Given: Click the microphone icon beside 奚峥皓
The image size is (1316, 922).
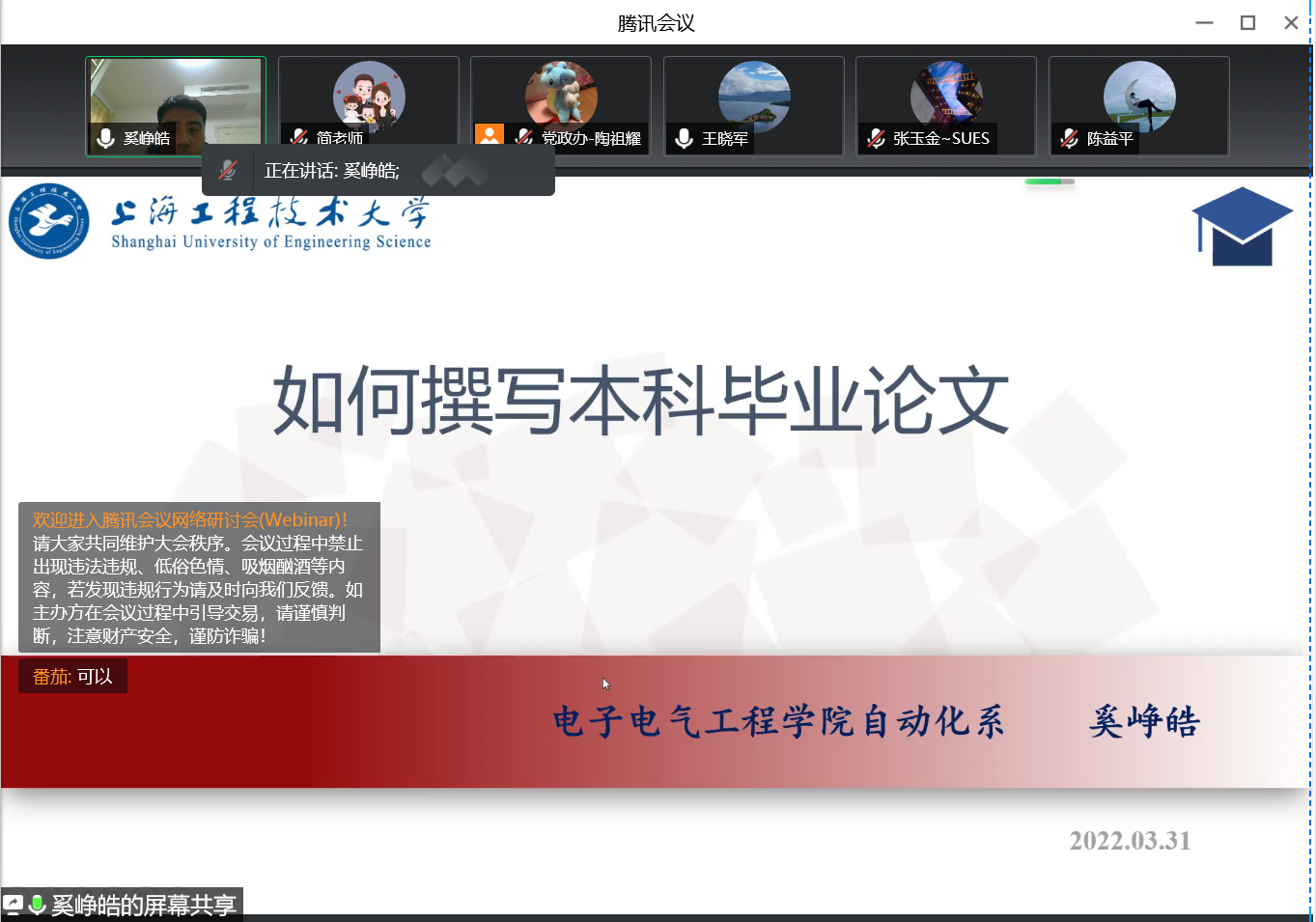Looking at the screenshot, I should coord(106,139).
